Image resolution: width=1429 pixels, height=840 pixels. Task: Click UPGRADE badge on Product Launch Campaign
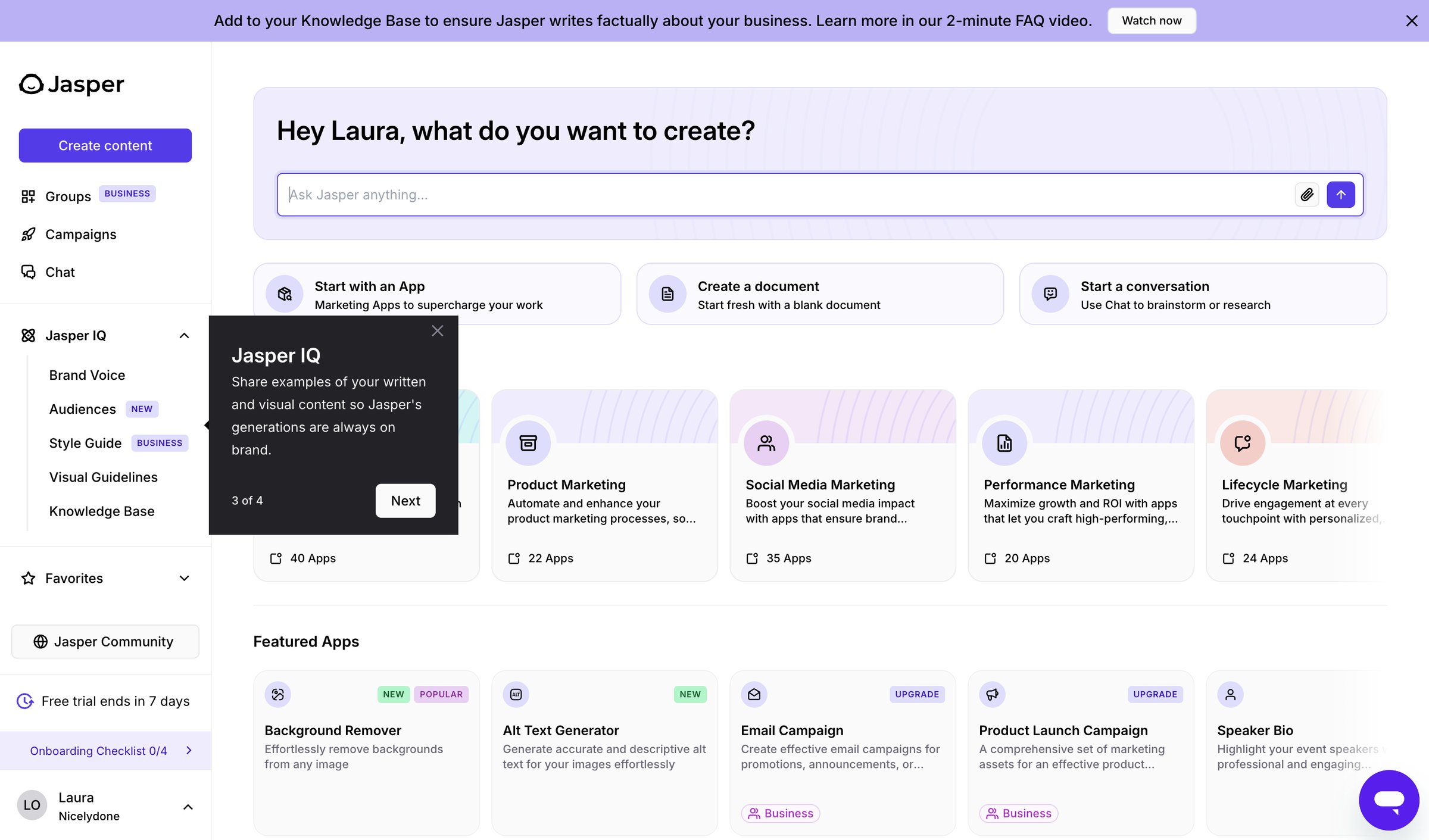point(1155,694)
